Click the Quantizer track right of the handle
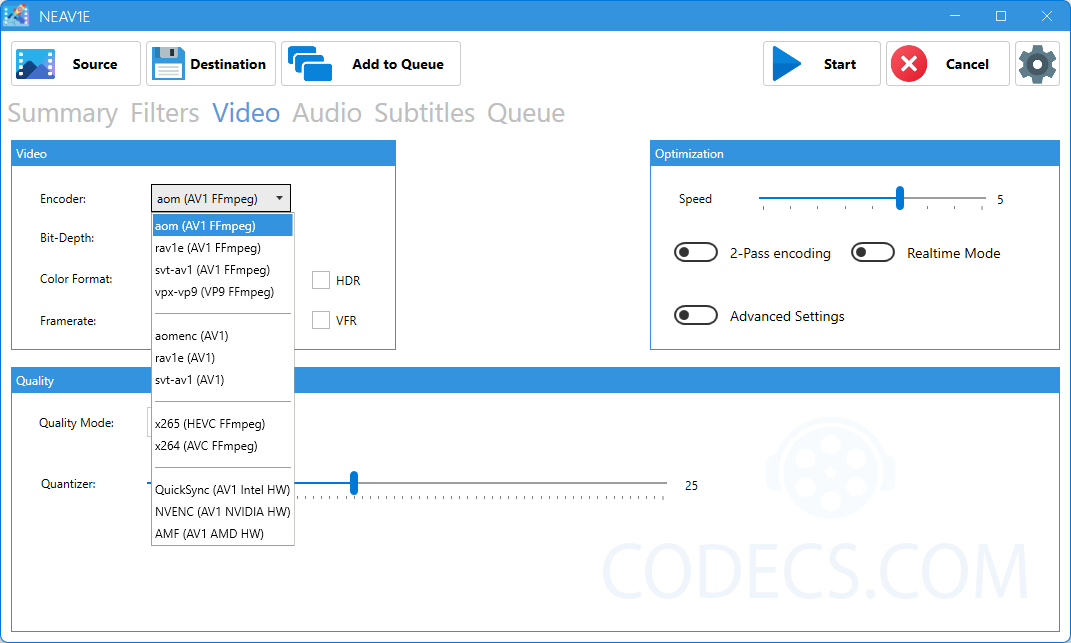The width and height of the screenshot is (1071, 643). (x=512, y=483)
